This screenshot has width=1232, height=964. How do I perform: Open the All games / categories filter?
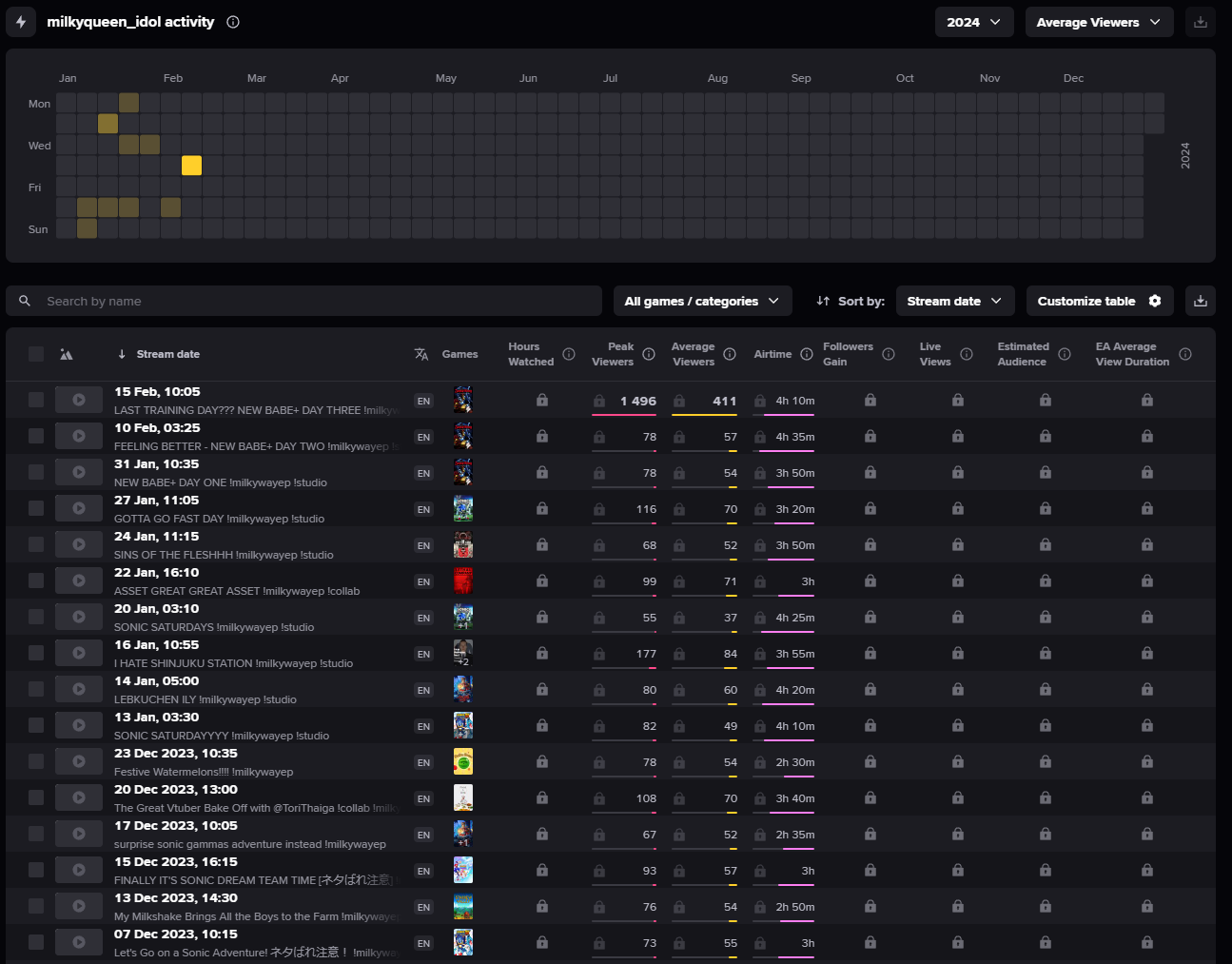(701, 301)
